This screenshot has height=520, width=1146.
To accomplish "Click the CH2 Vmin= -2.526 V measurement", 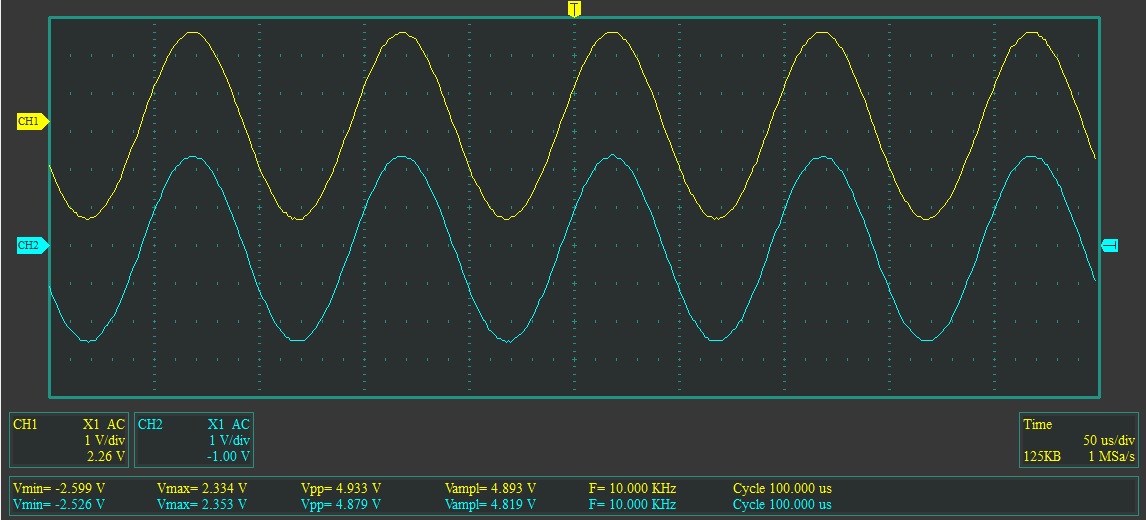I will coord(59,504).
